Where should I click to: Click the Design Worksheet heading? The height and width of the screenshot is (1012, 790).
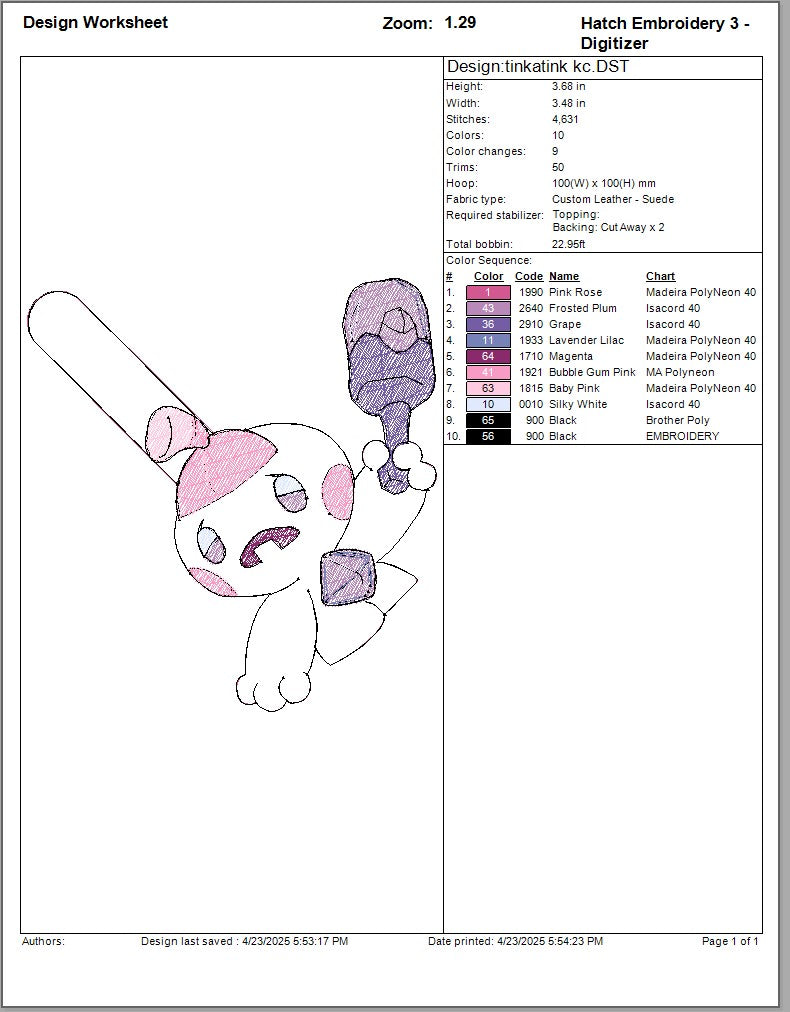point(95,22)
